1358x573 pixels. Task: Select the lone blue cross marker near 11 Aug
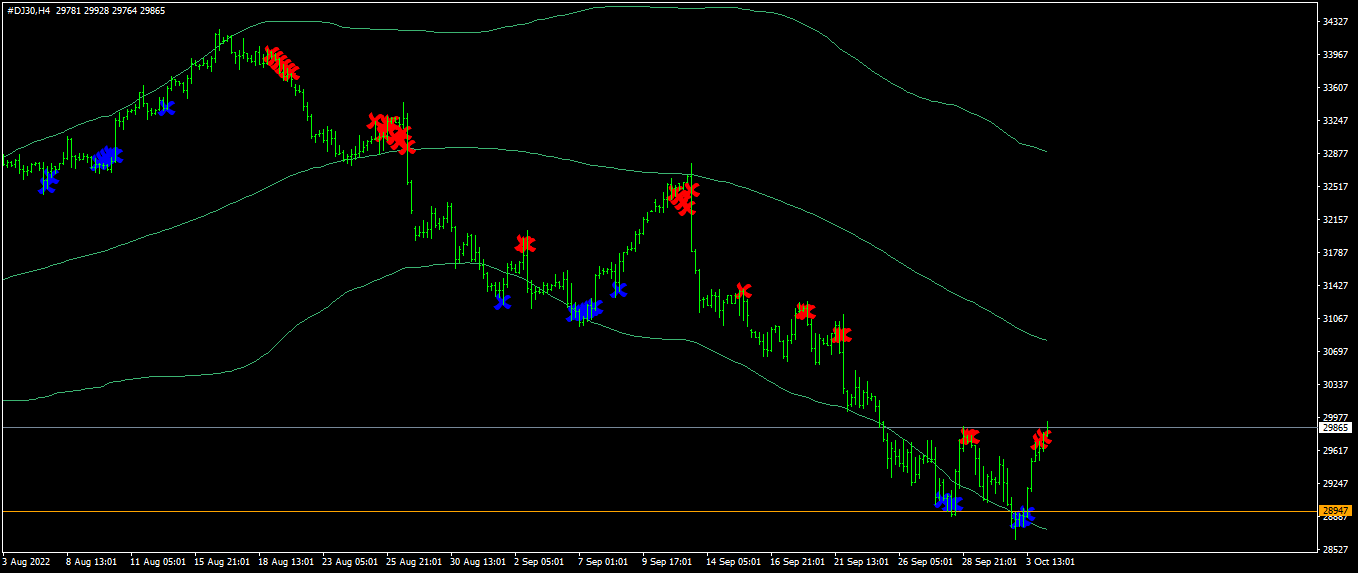pos(166,107)
